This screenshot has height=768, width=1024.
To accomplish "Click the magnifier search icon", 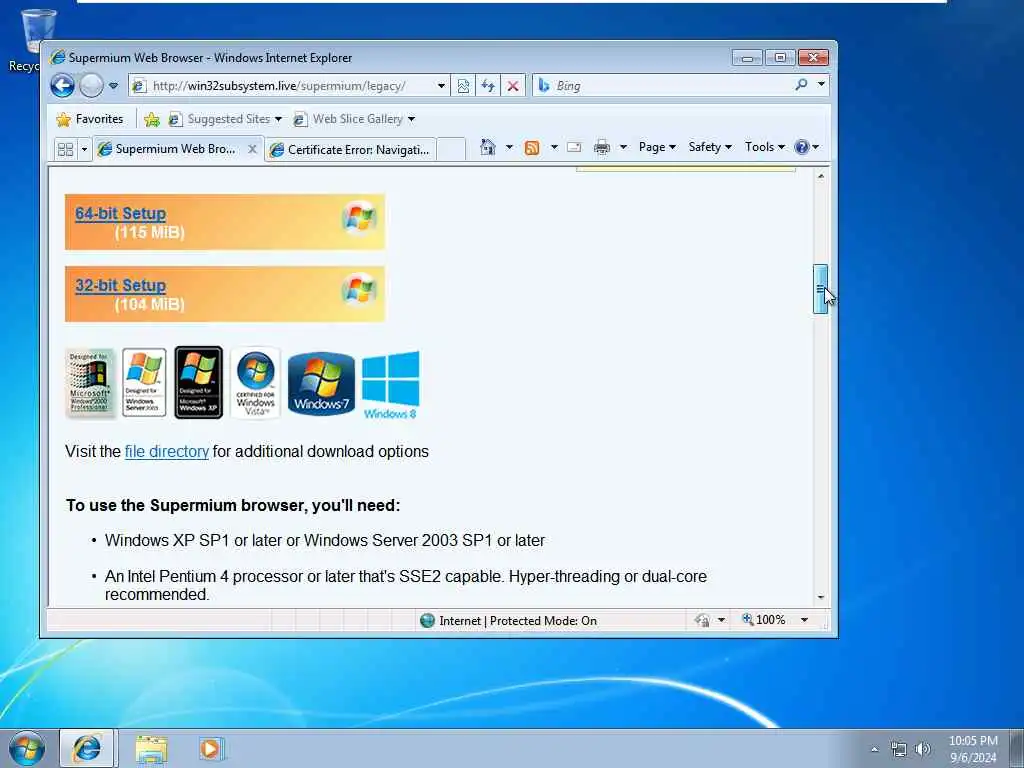I will [801, 85].
